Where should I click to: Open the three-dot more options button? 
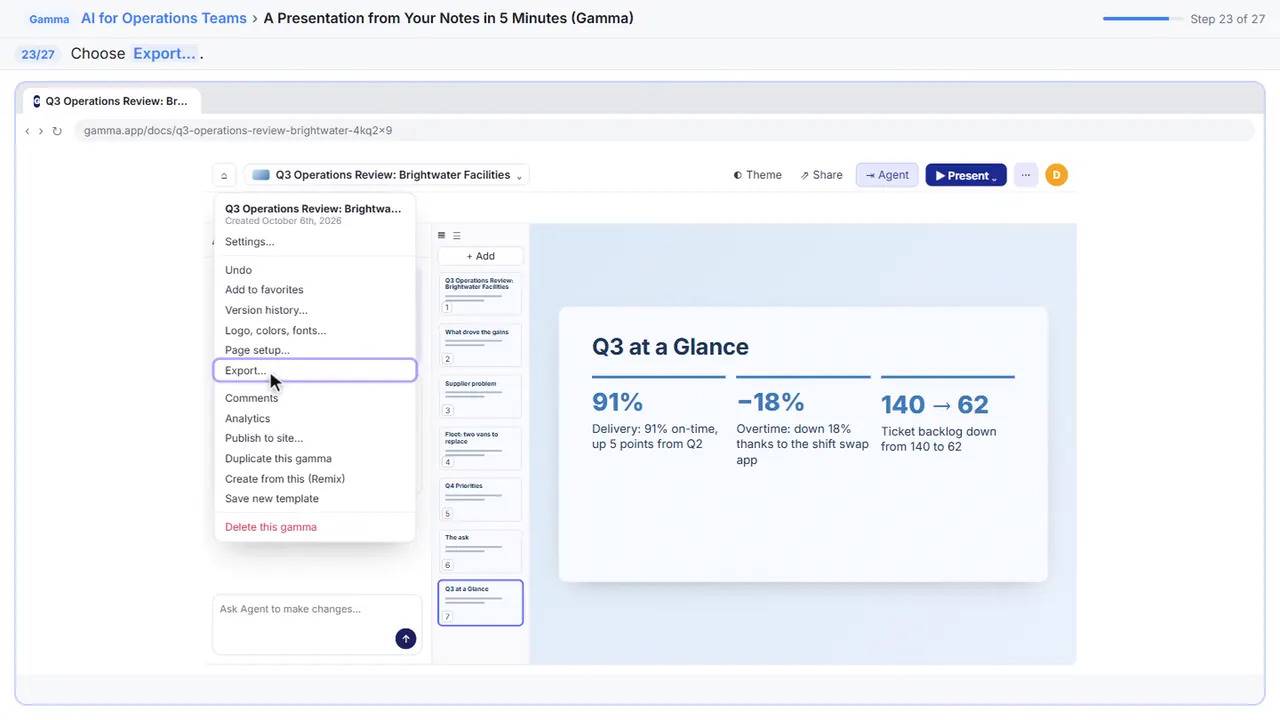tap(1025, 175)
